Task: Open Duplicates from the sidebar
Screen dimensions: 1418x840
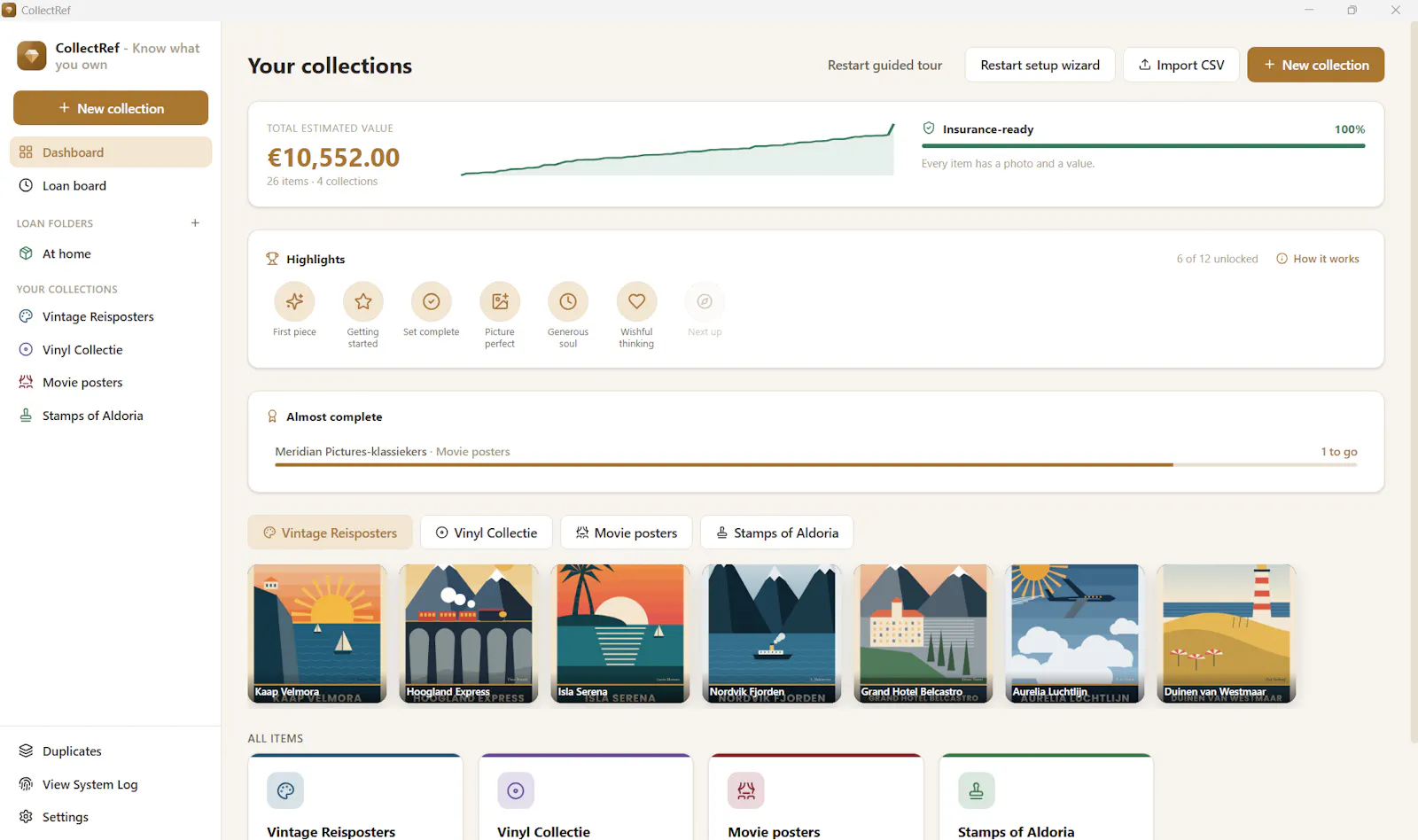Action: click(111, 751)
